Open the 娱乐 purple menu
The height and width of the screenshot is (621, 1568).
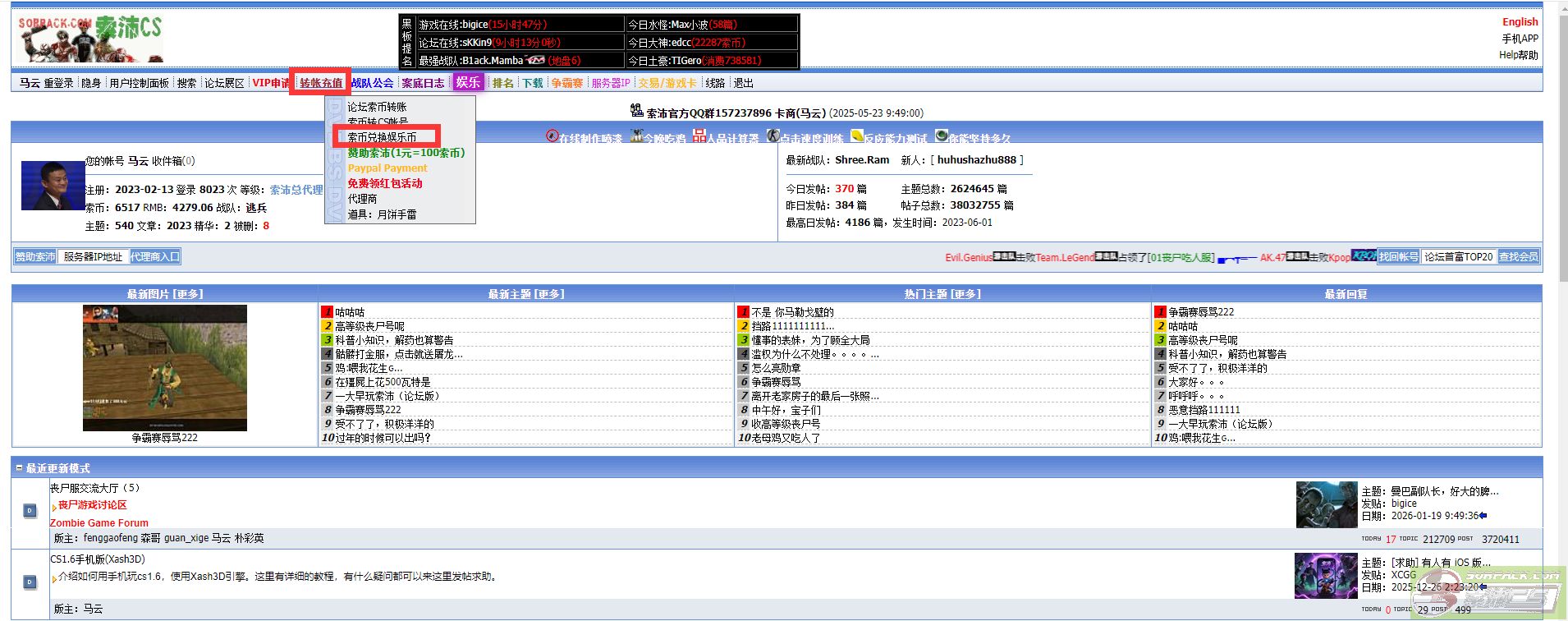pos(468,82)
